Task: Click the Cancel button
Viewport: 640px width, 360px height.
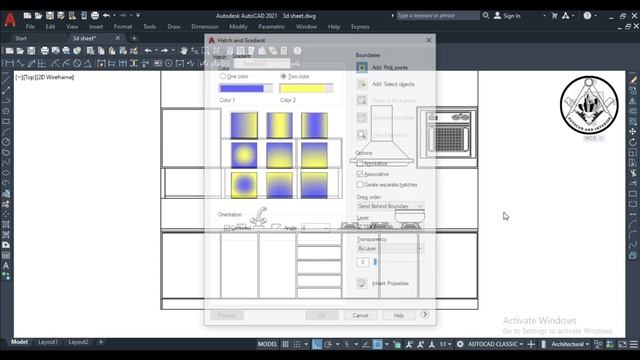Action: point(360,316)
